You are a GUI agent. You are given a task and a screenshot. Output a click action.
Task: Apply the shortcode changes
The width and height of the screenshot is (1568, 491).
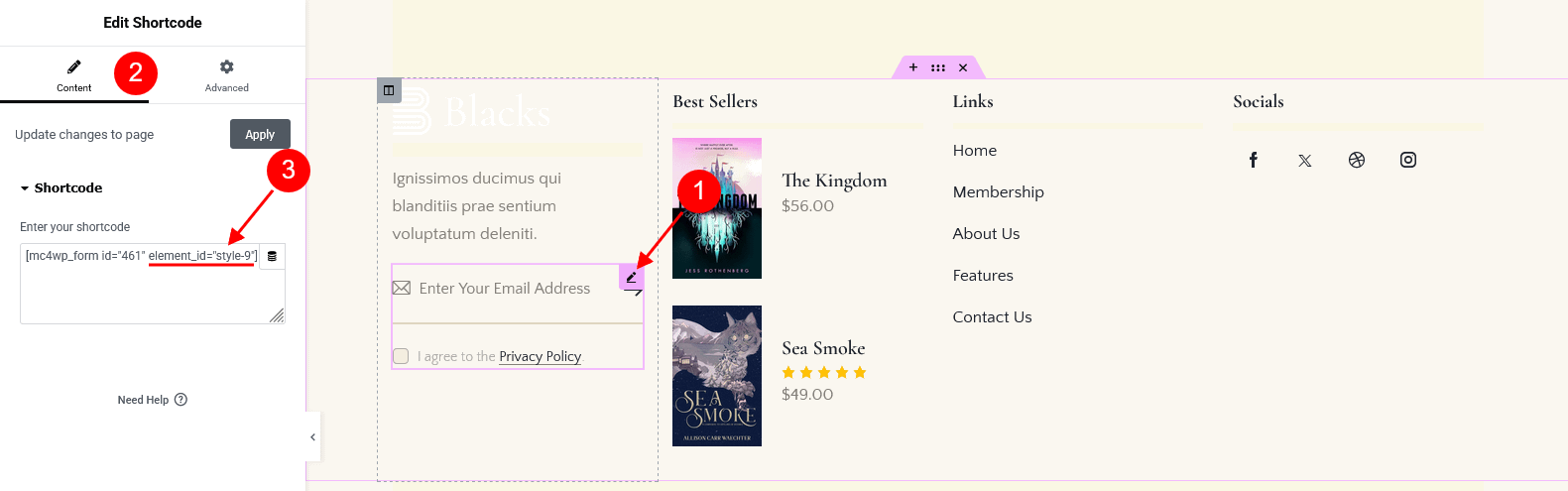[260, 134]
